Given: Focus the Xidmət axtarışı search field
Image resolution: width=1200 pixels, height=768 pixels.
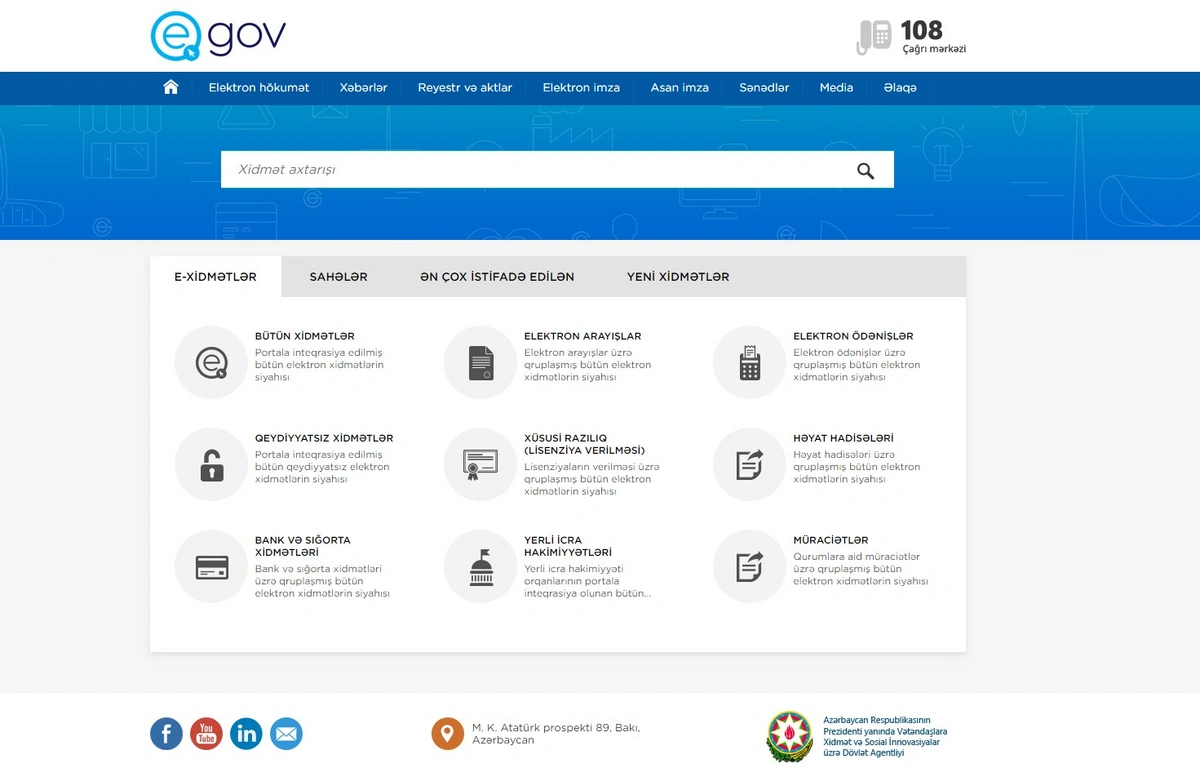Looking at the screenshot, I should coord(530,170).
